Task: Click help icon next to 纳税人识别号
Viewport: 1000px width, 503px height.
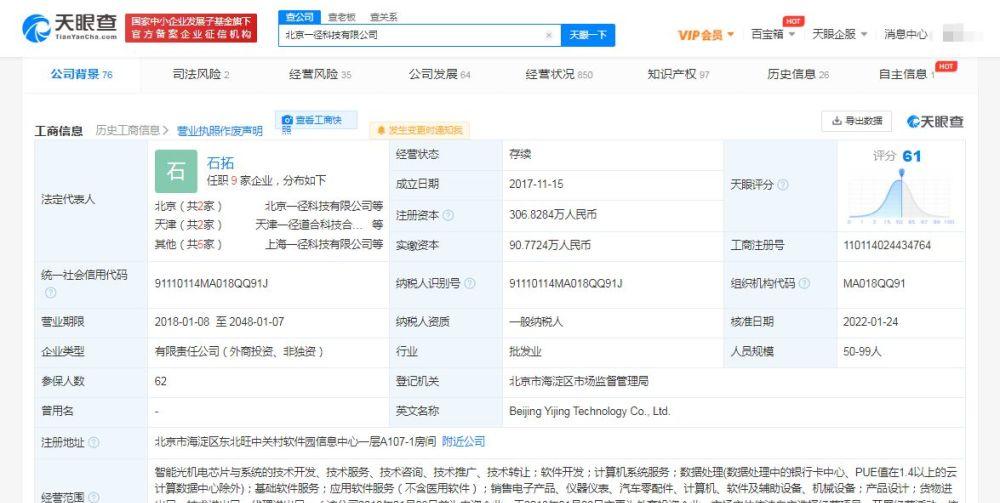Action: tap(469, 284)
